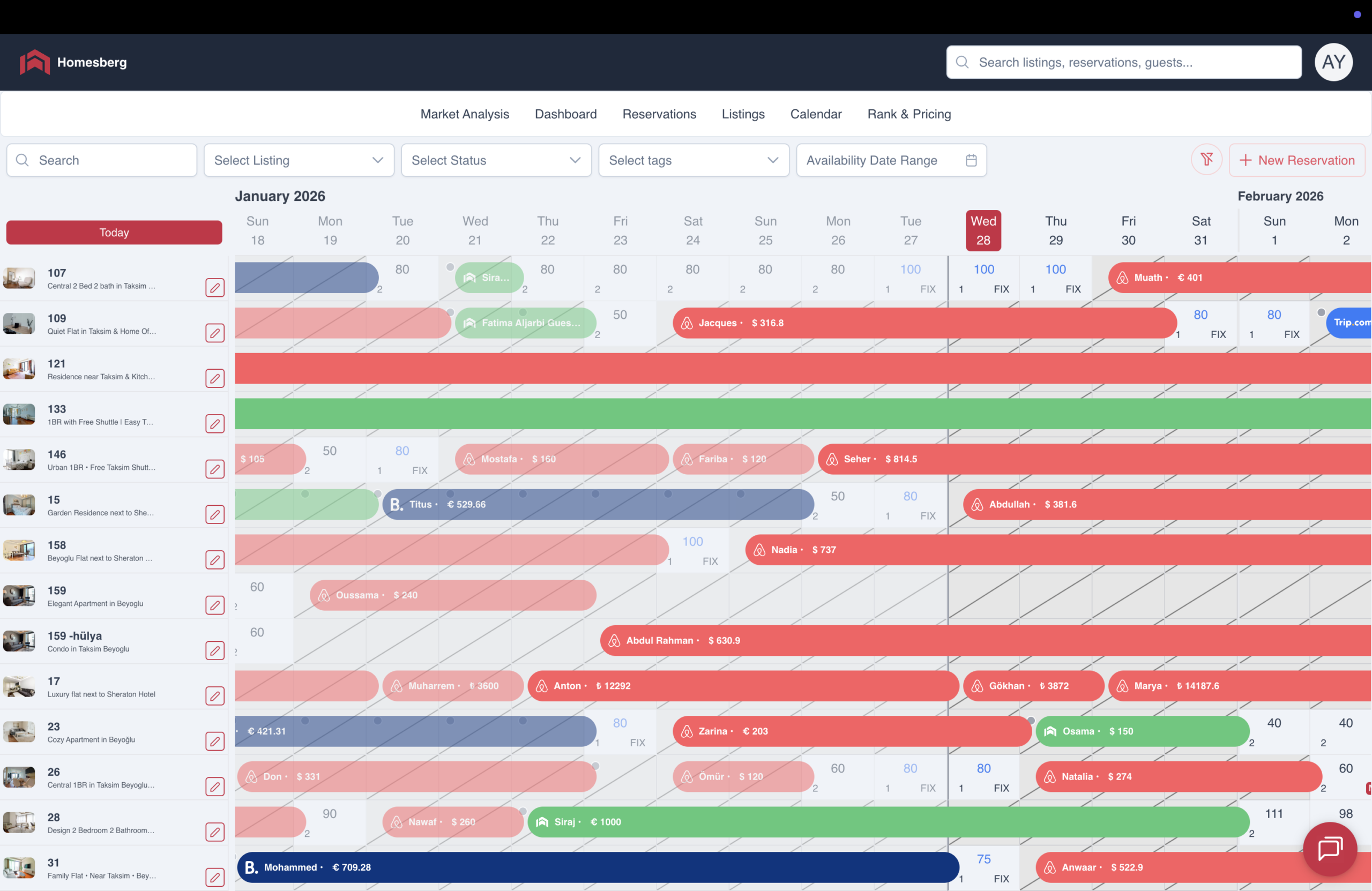
Task: Go to the Market Analysis tab
Action: pyautogui.click(x=464, y=114)
